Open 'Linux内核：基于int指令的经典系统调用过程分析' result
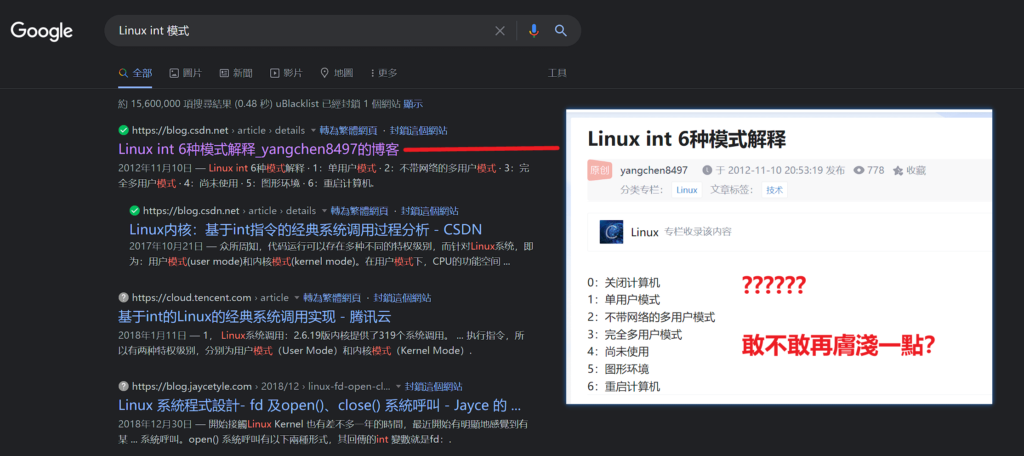1024x456 pixels. [x=306, y=229]
